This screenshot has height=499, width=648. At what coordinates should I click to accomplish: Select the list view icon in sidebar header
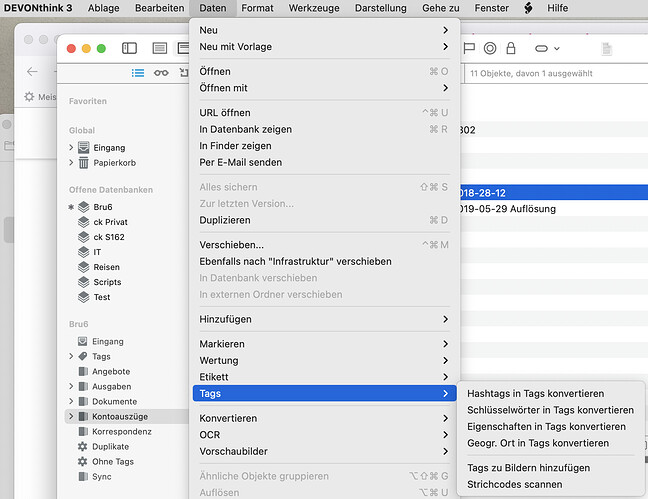[138, 72]
